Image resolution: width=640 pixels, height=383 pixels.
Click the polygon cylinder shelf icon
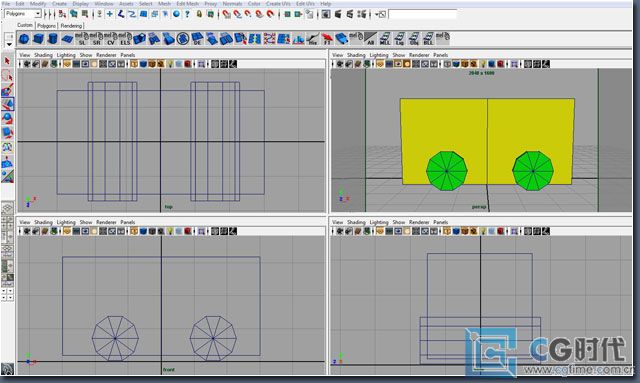tap(53, 39)
